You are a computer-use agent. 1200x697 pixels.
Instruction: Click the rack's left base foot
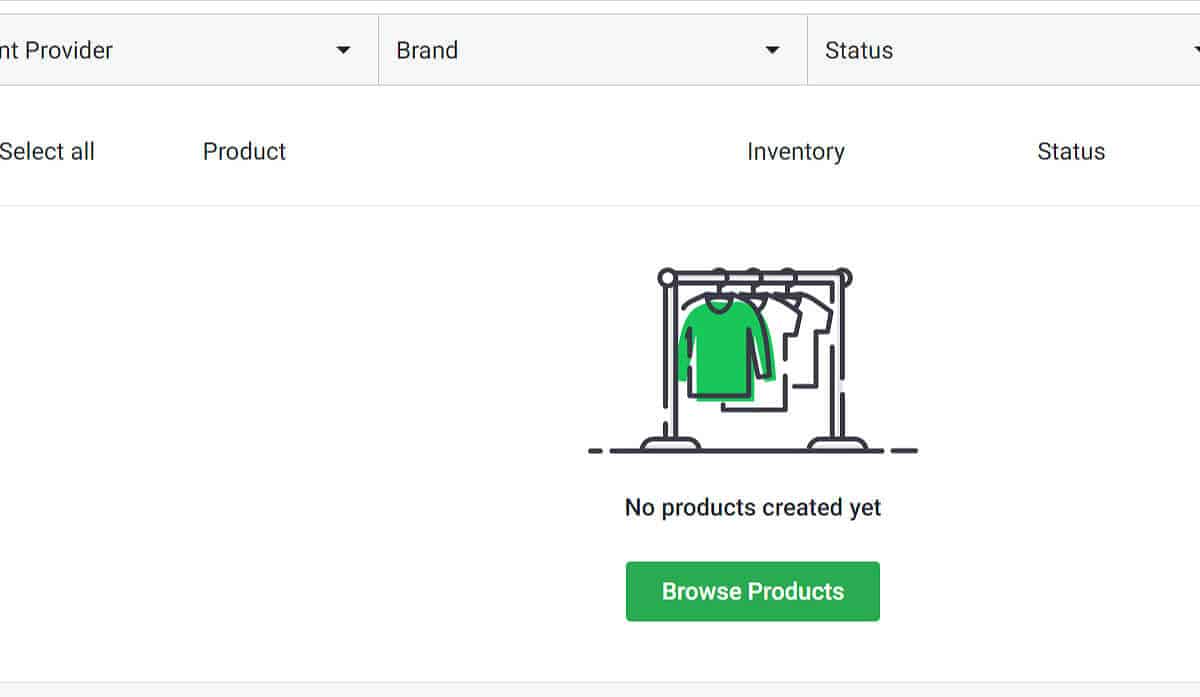pyautogui.click(x=670, y=443)
